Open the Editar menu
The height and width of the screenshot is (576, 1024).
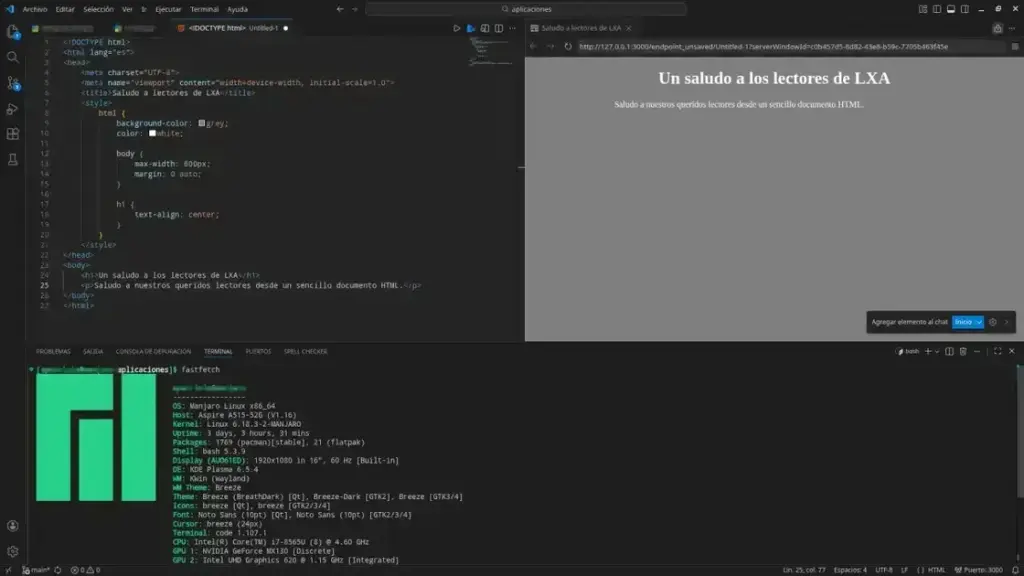pos(65,9)
